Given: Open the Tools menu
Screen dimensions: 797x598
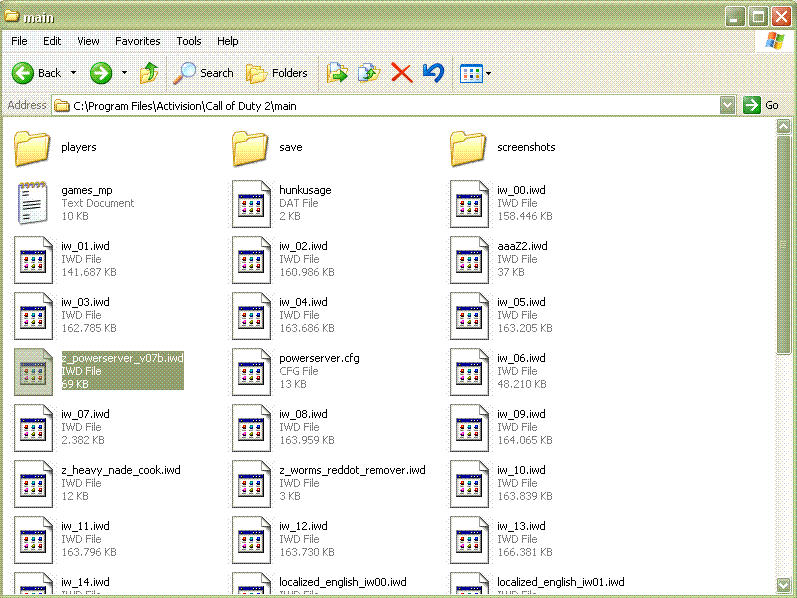Looking at the screenshot, I should [x=188, y=41].
